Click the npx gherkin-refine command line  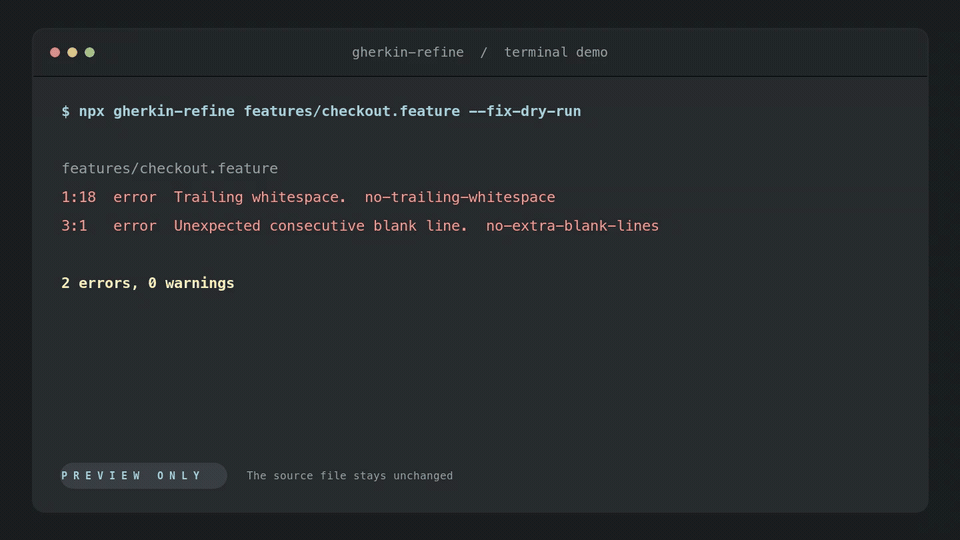321,111
